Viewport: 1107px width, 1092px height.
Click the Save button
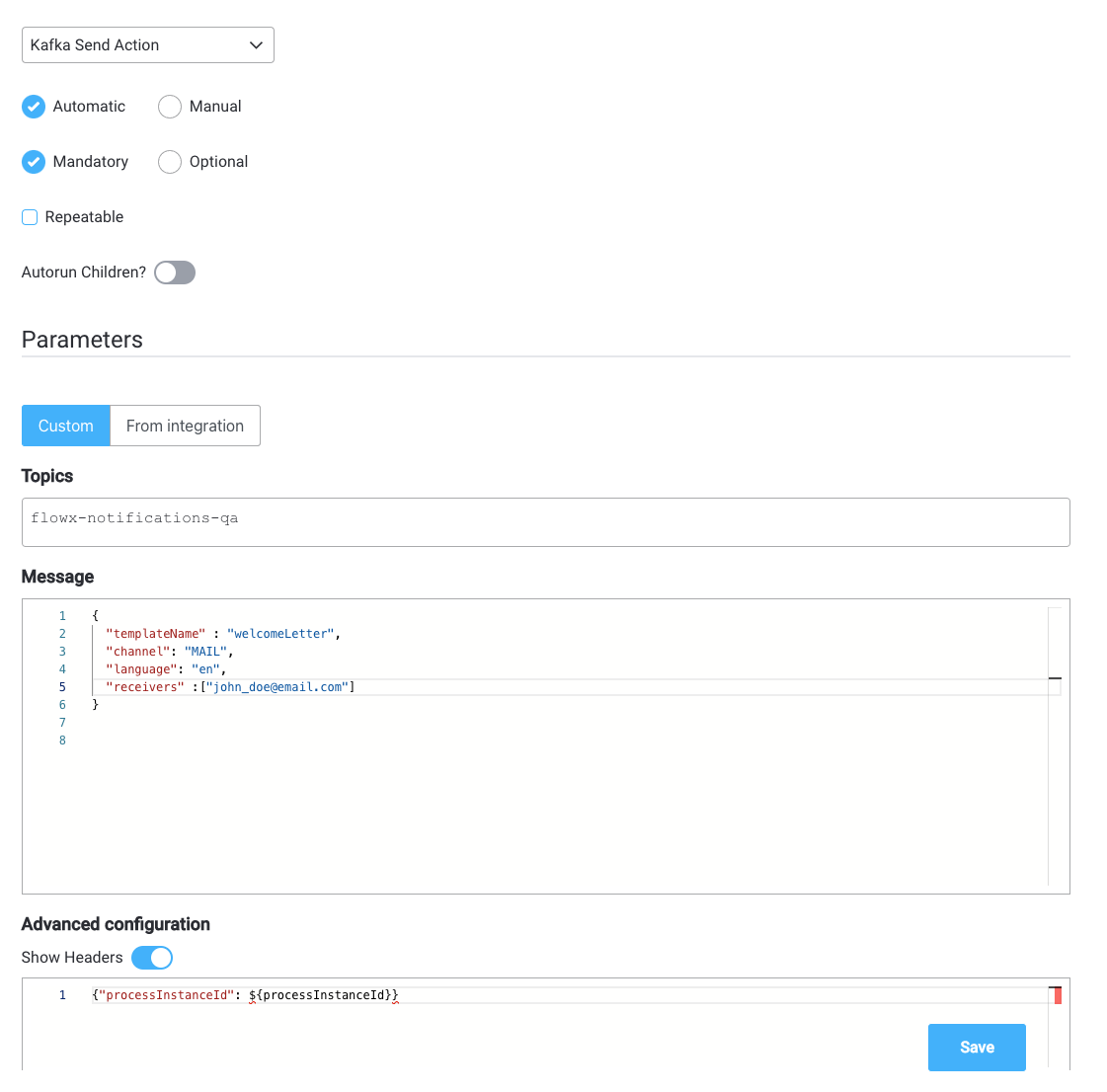tap(977, 1048)
